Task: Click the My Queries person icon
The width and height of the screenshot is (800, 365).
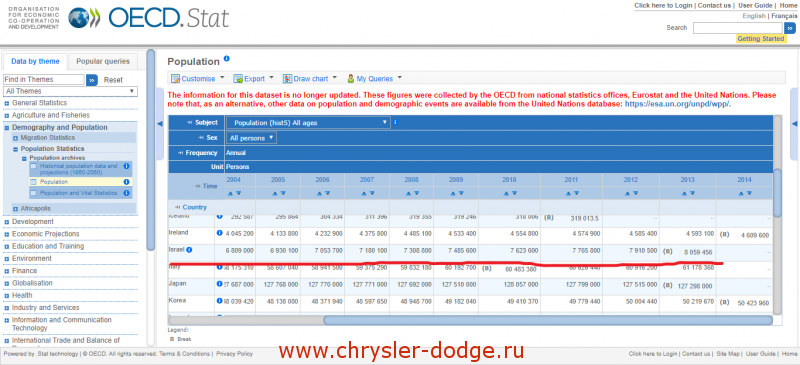Action: [351, 79]
